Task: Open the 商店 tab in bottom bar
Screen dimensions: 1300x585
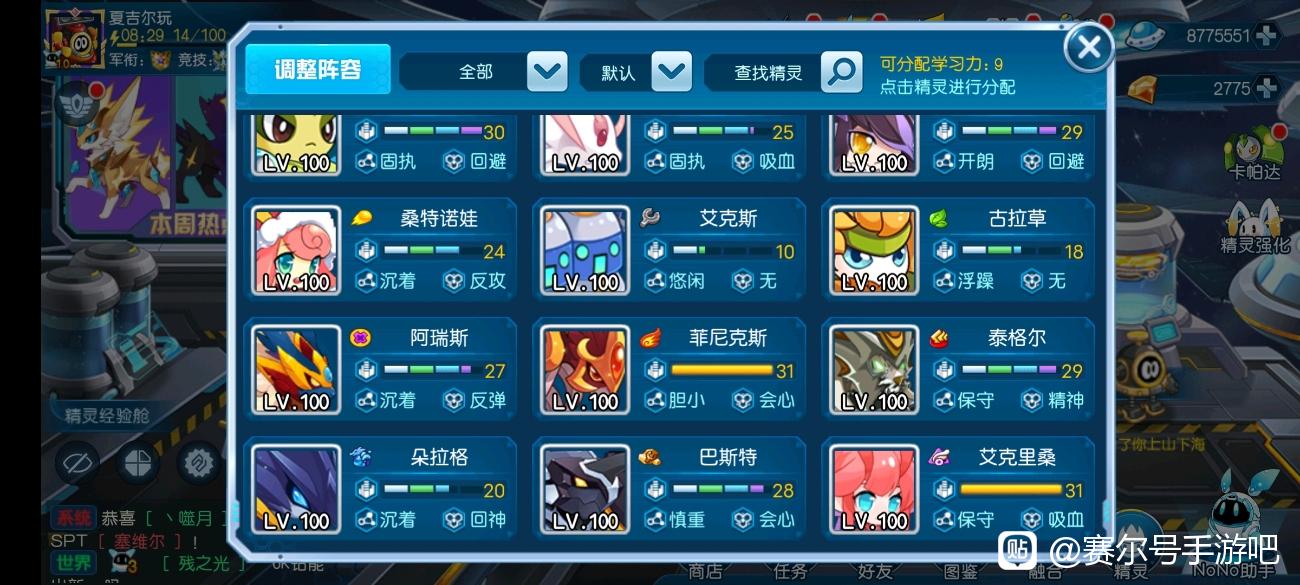Action: [705, 571]
